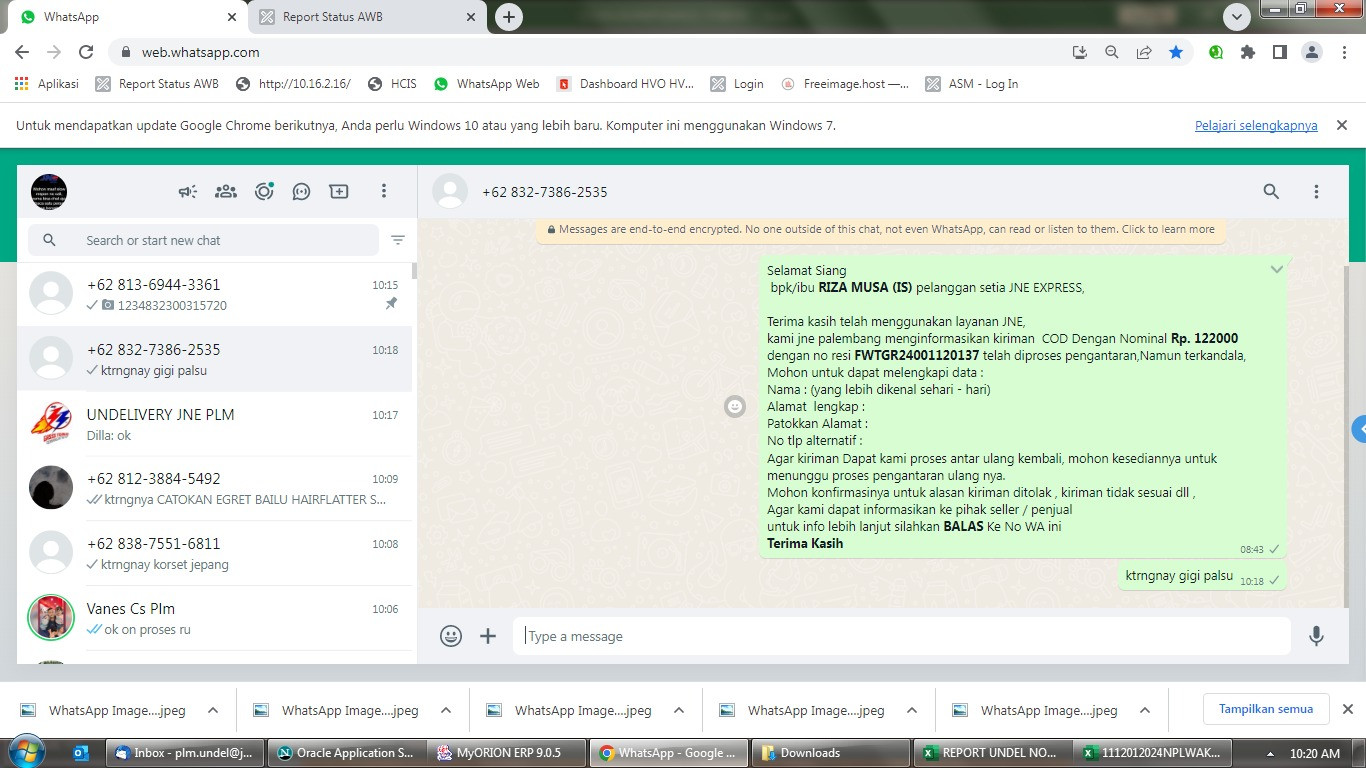
Task: Click the New chat plus icon
Action: pos(339,191)
